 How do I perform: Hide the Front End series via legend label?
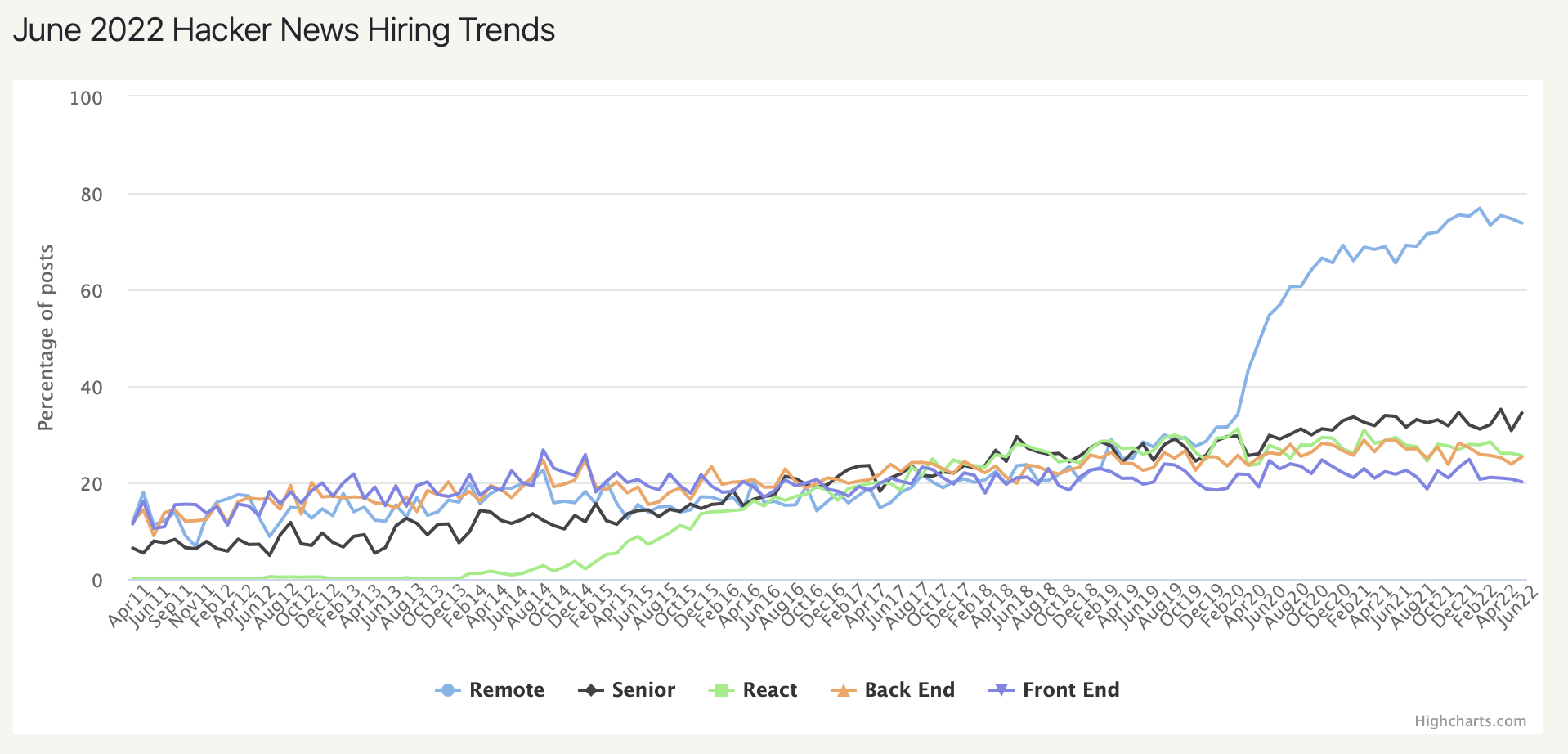[1071, 690]
